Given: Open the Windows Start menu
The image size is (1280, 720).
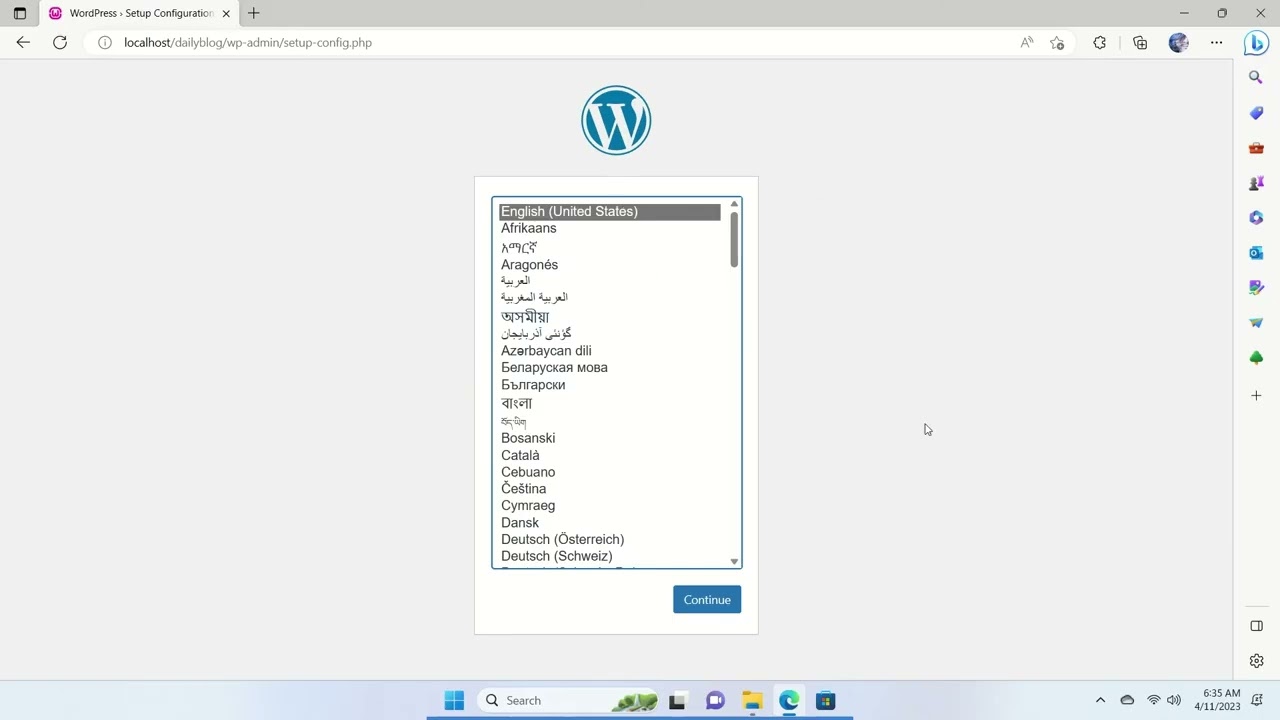Looking at the screenshot, I should (x=454, y=700).
